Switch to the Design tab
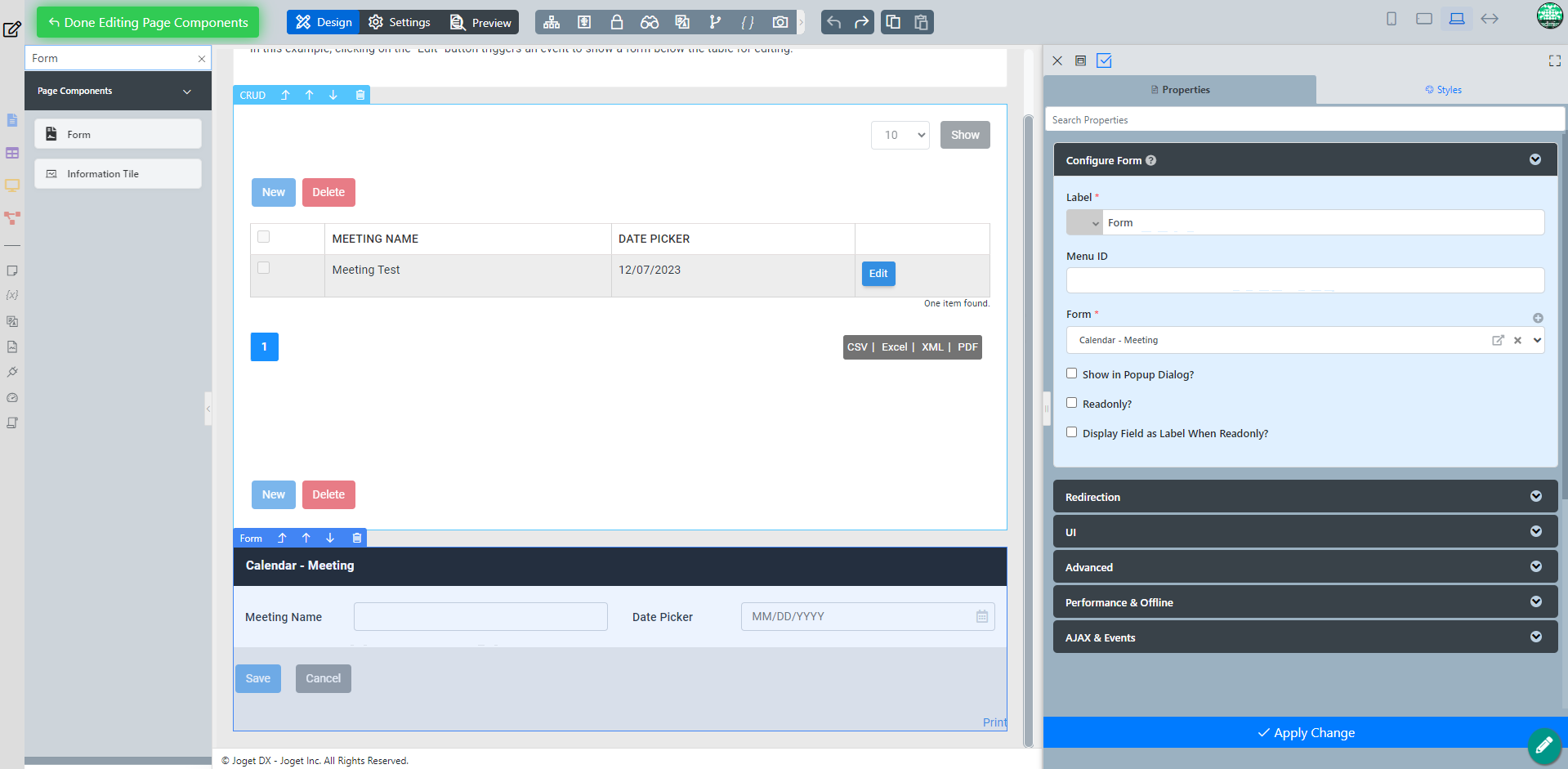 click(x=324, y=22)
